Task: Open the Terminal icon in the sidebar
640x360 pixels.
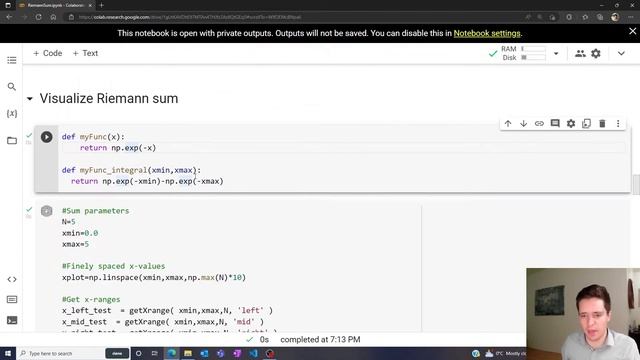Action: coord(12,320)
